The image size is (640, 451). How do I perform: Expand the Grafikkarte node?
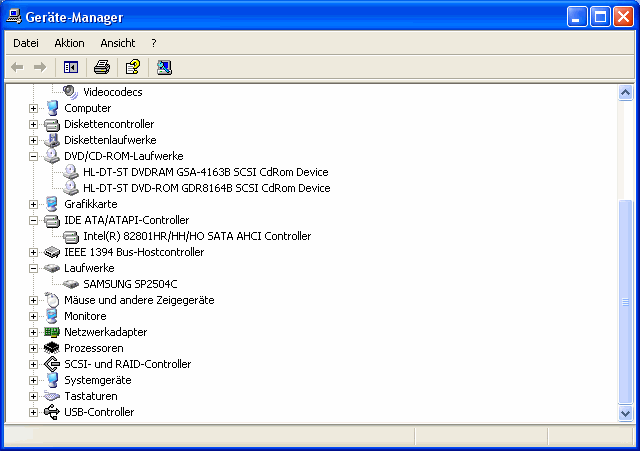tap(33, 204)
